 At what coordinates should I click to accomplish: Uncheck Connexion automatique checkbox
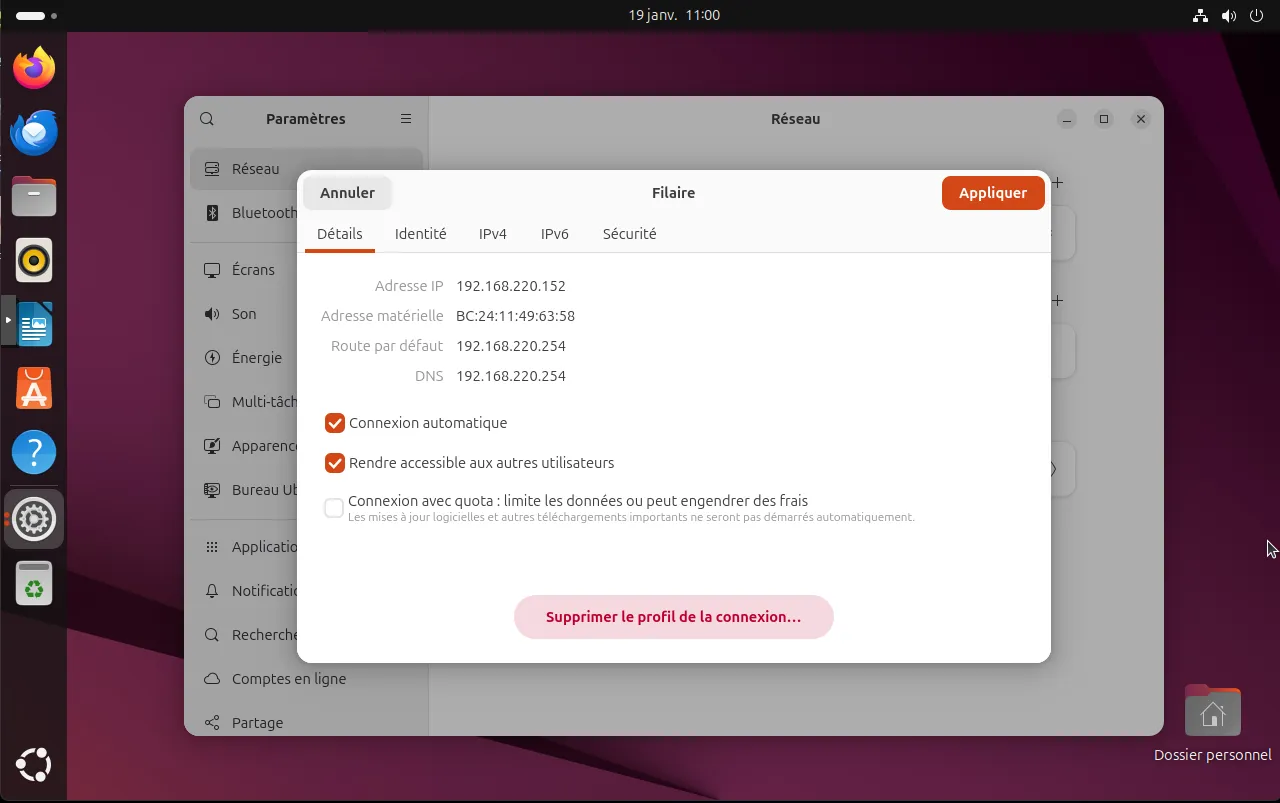335,423
